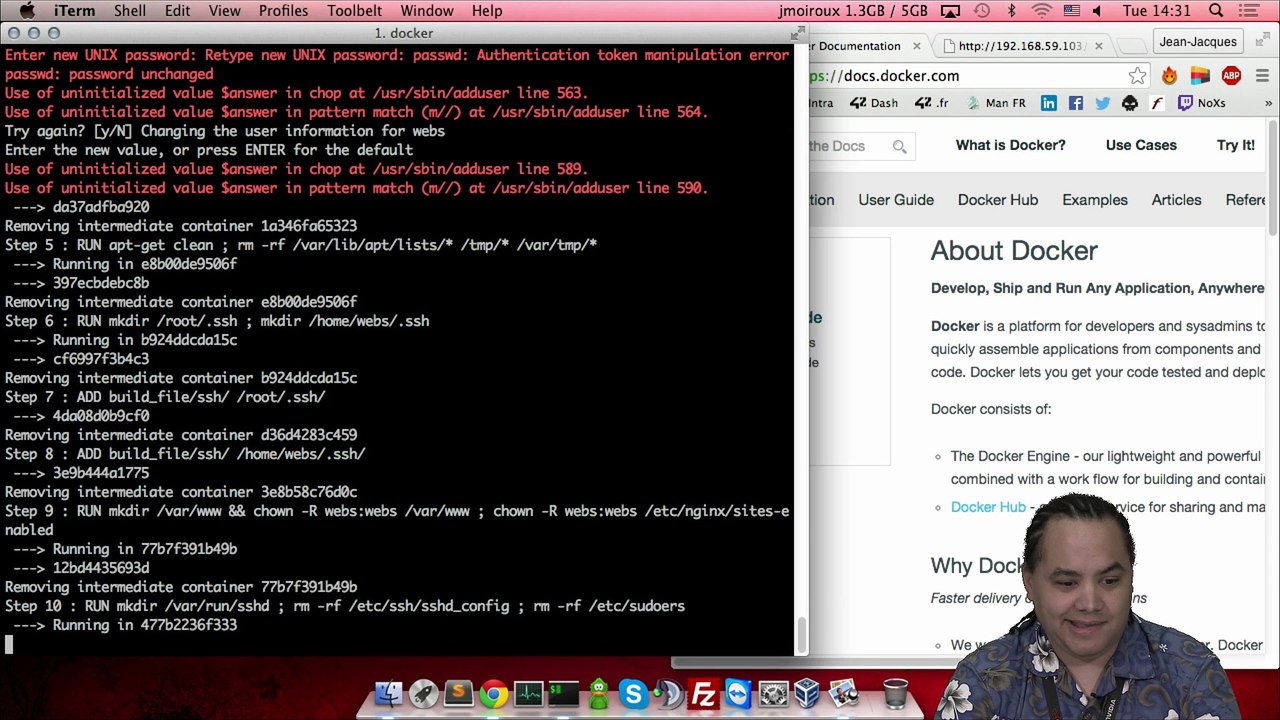This screenshot has width=1280, height=720.
Task: Open the Apple menu
Action: [27, 11]
